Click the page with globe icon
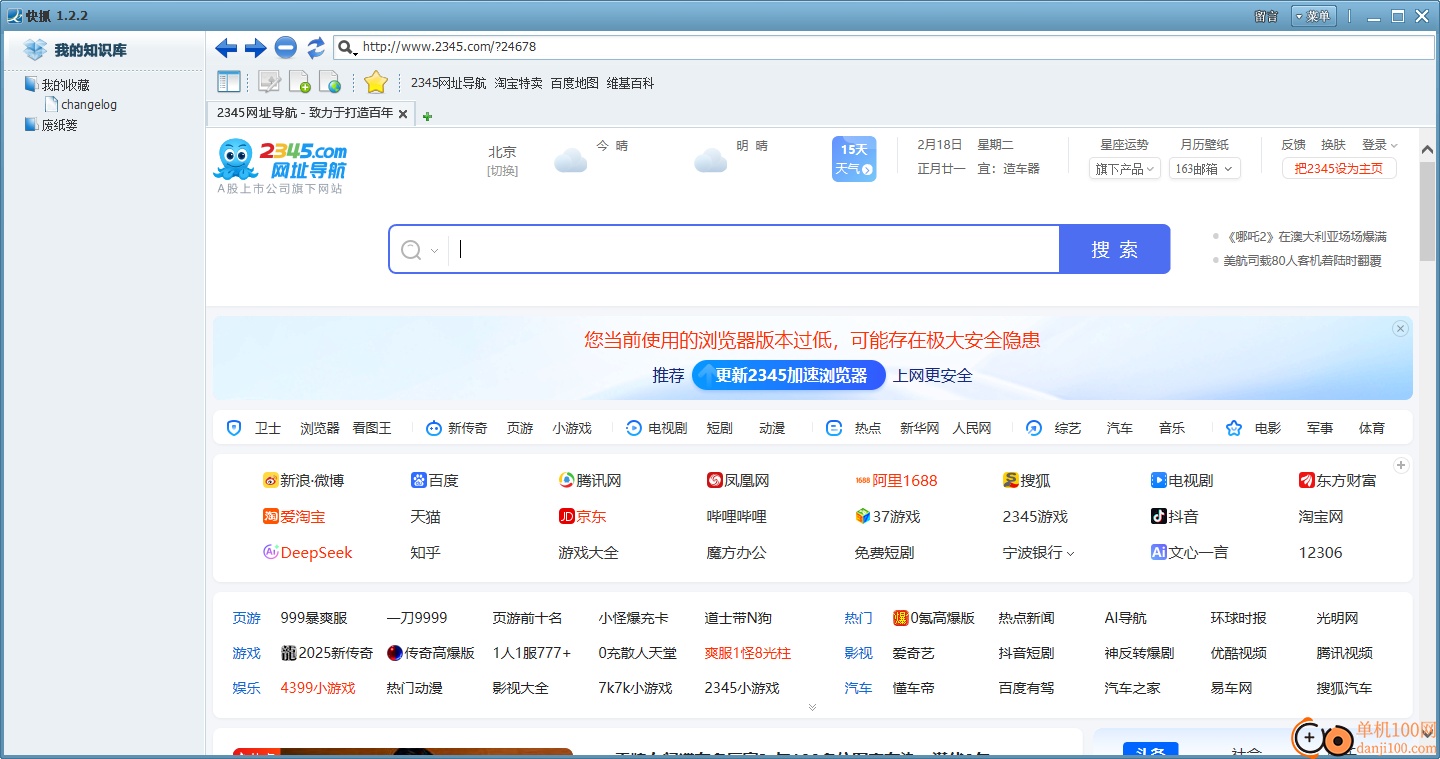This screenshot has height=759, width=1440. click(329, 82)
